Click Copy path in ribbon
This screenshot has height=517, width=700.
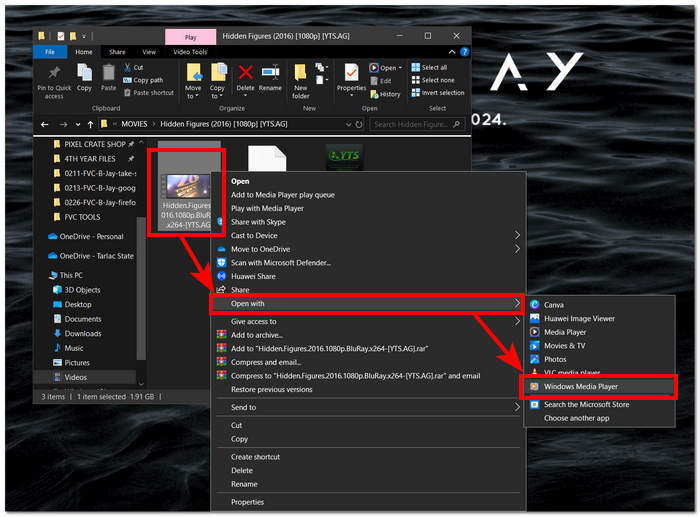click(143, 80)
